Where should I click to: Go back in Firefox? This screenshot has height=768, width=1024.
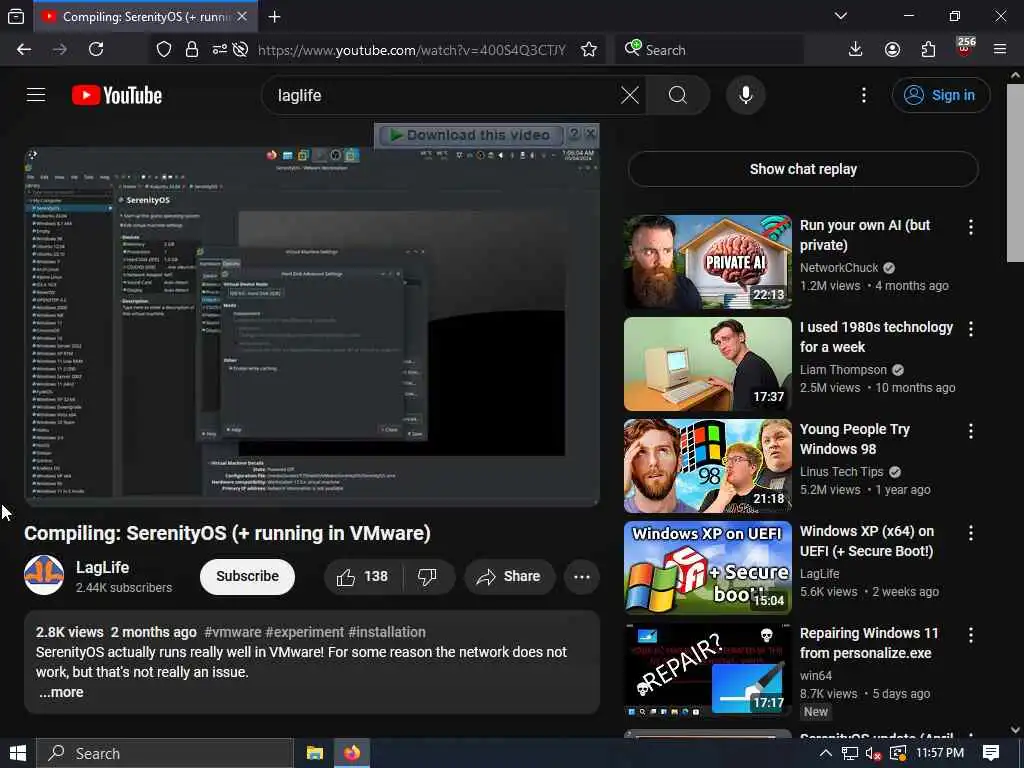[x=24, y=50]
